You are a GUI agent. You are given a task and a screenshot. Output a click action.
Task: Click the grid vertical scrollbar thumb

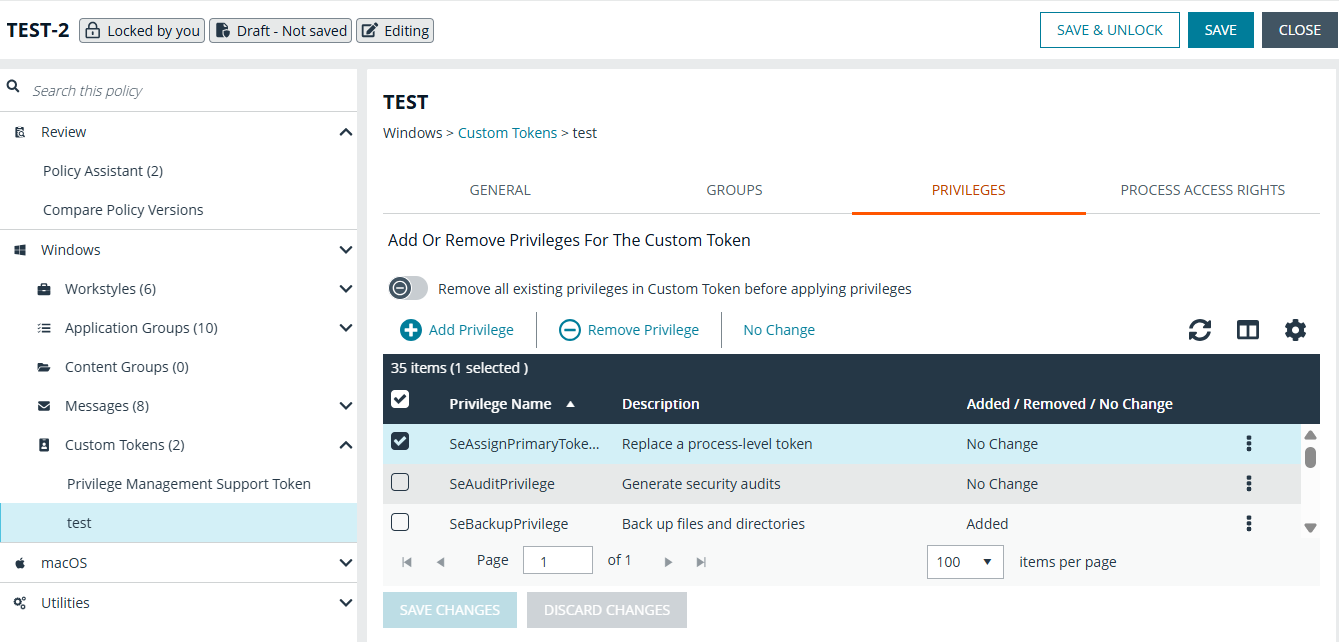tap(1310, 457)
